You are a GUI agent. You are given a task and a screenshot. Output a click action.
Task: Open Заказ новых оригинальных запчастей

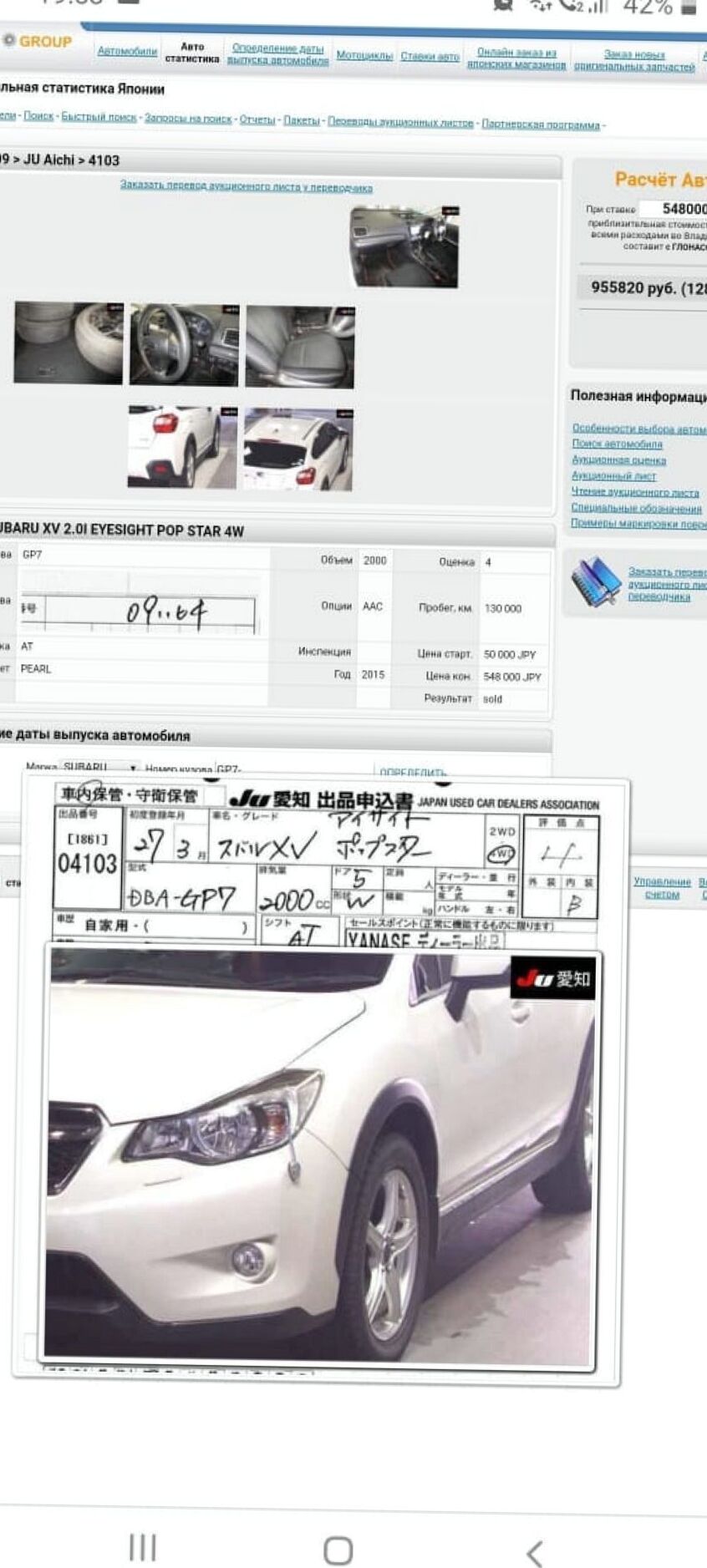(634, 61)
